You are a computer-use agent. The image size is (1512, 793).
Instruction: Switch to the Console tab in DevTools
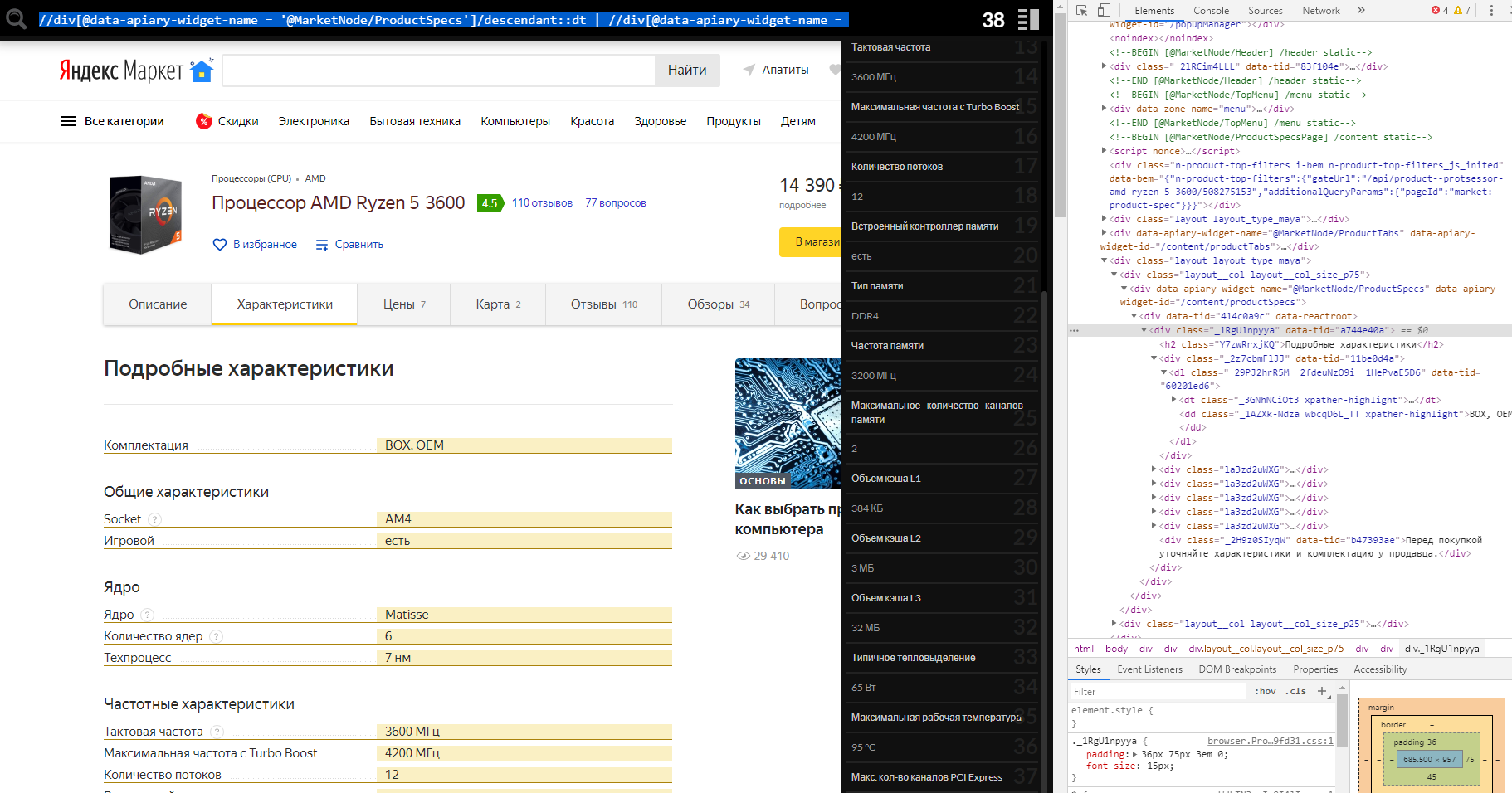coord(1211,11)
